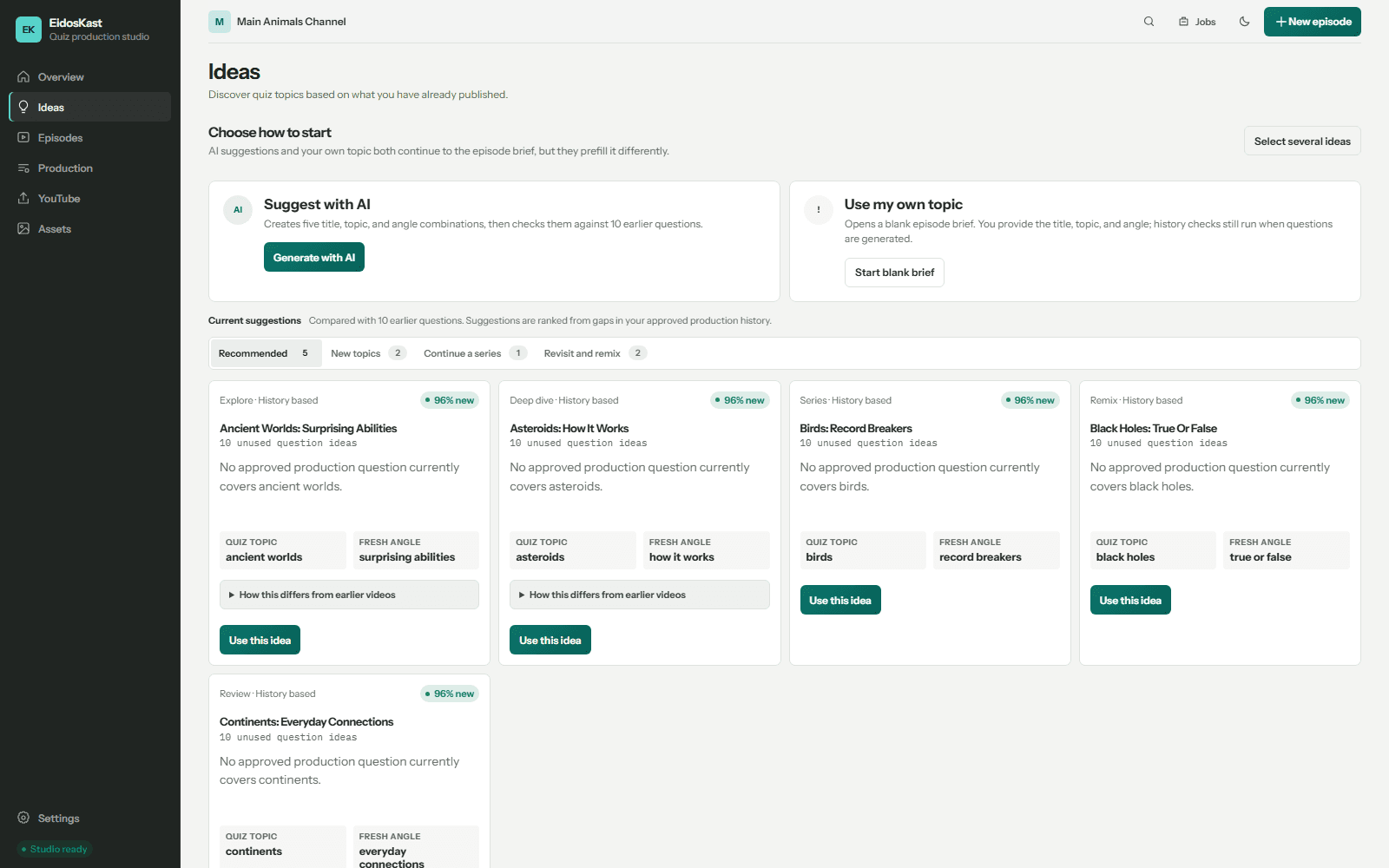Switch to the Continue a series tab
1389x868 pixels.
[475, 353]
